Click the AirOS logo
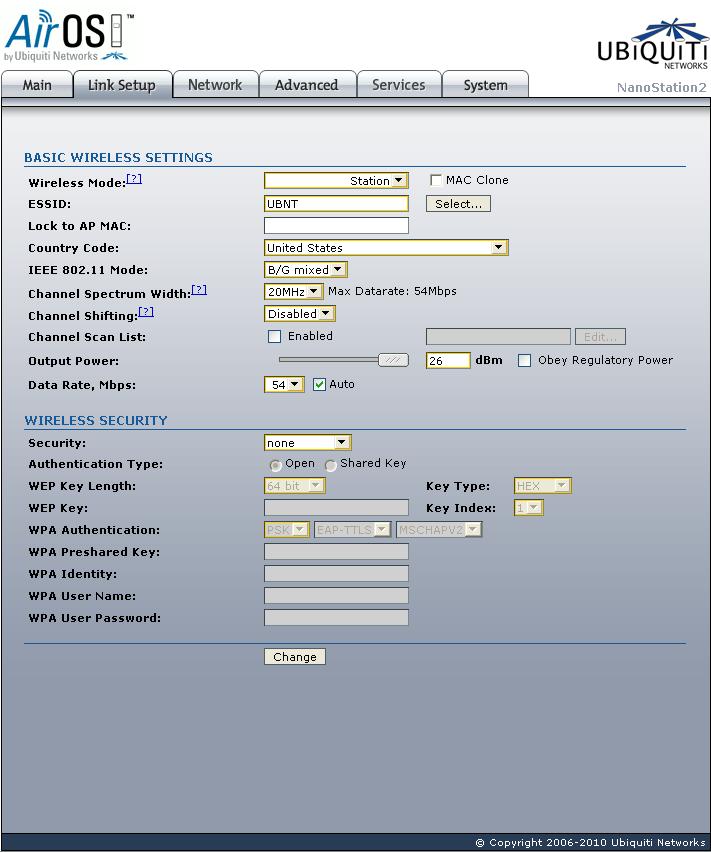This screenshot has width=711, height=852. pos(69,36)
